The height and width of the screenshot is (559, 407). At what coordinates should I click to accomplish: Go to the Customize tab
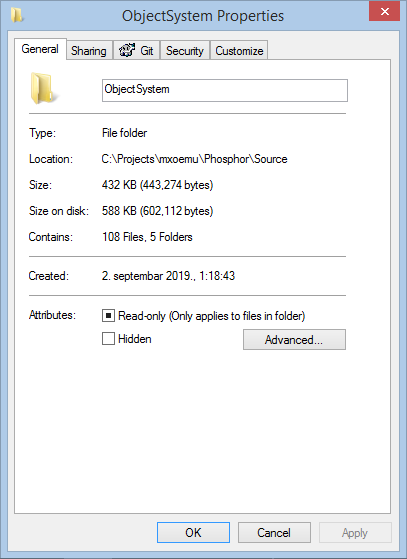point(239,51)
